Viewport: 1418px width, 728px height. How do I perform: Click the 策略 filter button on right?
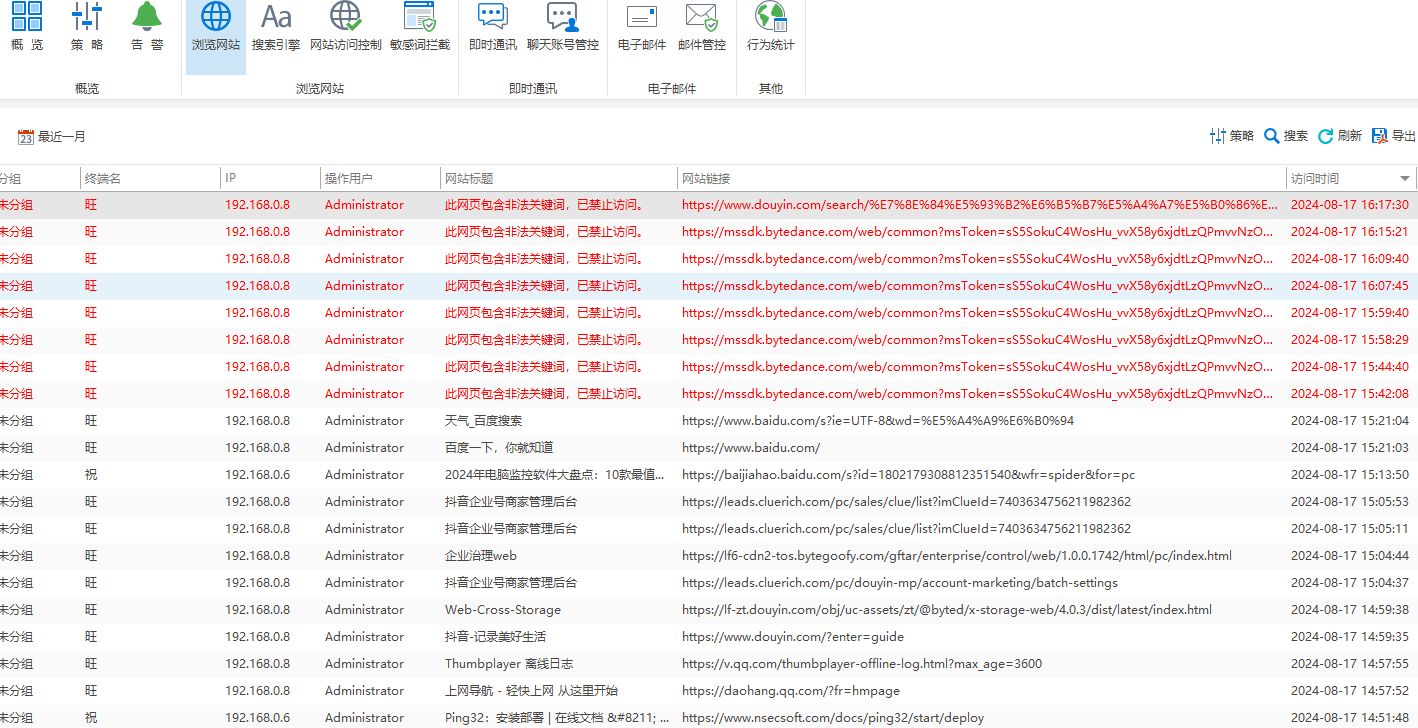point(1231,136)
